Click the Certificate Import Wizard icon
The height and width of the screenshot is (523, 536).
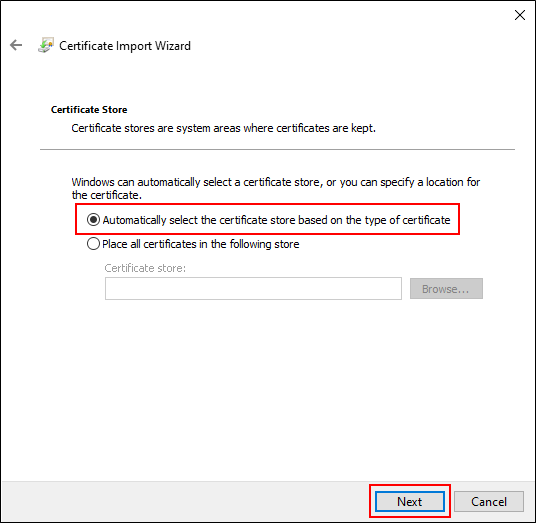tap(46, 45)
